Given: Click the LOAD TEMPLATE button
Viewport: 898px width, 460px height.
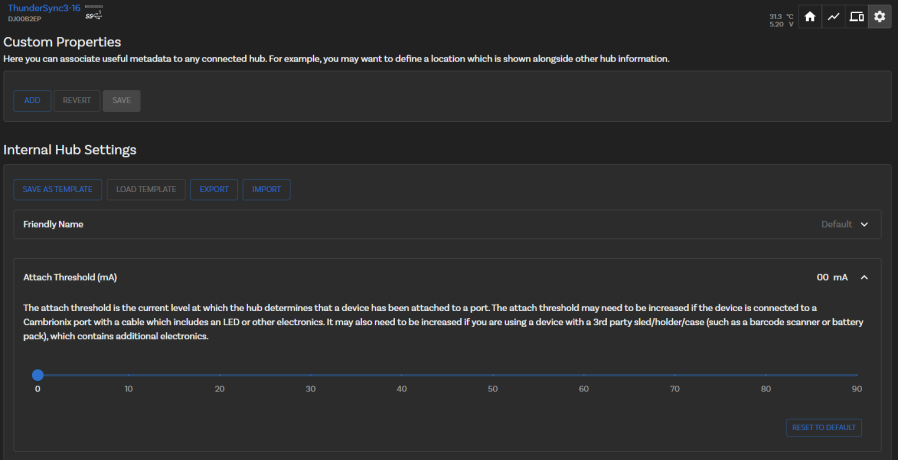Looking at the screenshot, I should point(146,190).
